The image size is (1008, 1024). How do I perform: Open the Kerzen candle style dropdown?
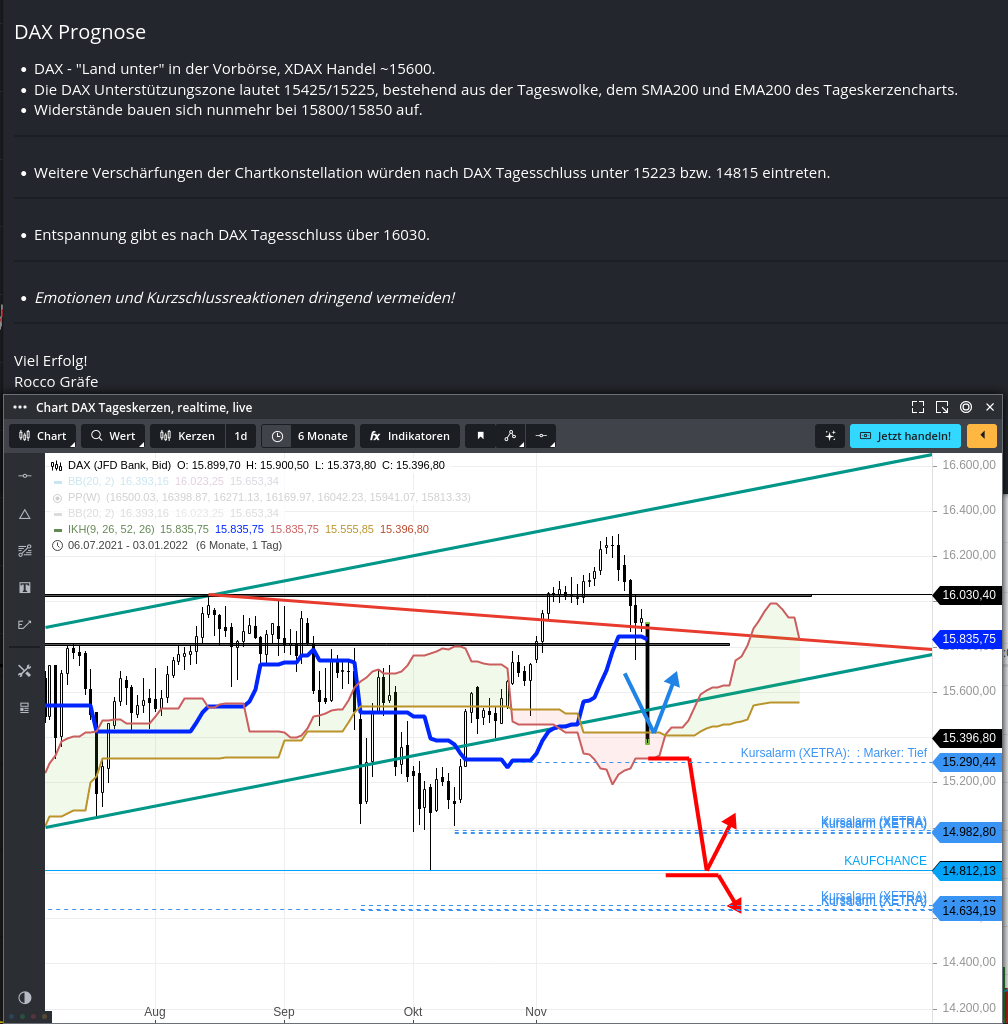187,436
